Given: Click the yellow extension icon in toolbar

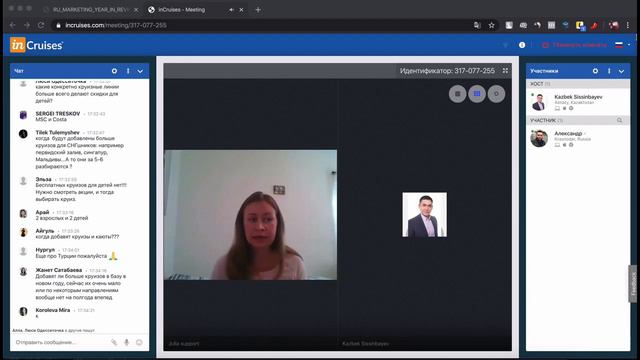Looking at the screenshot, I should point(580,26).
